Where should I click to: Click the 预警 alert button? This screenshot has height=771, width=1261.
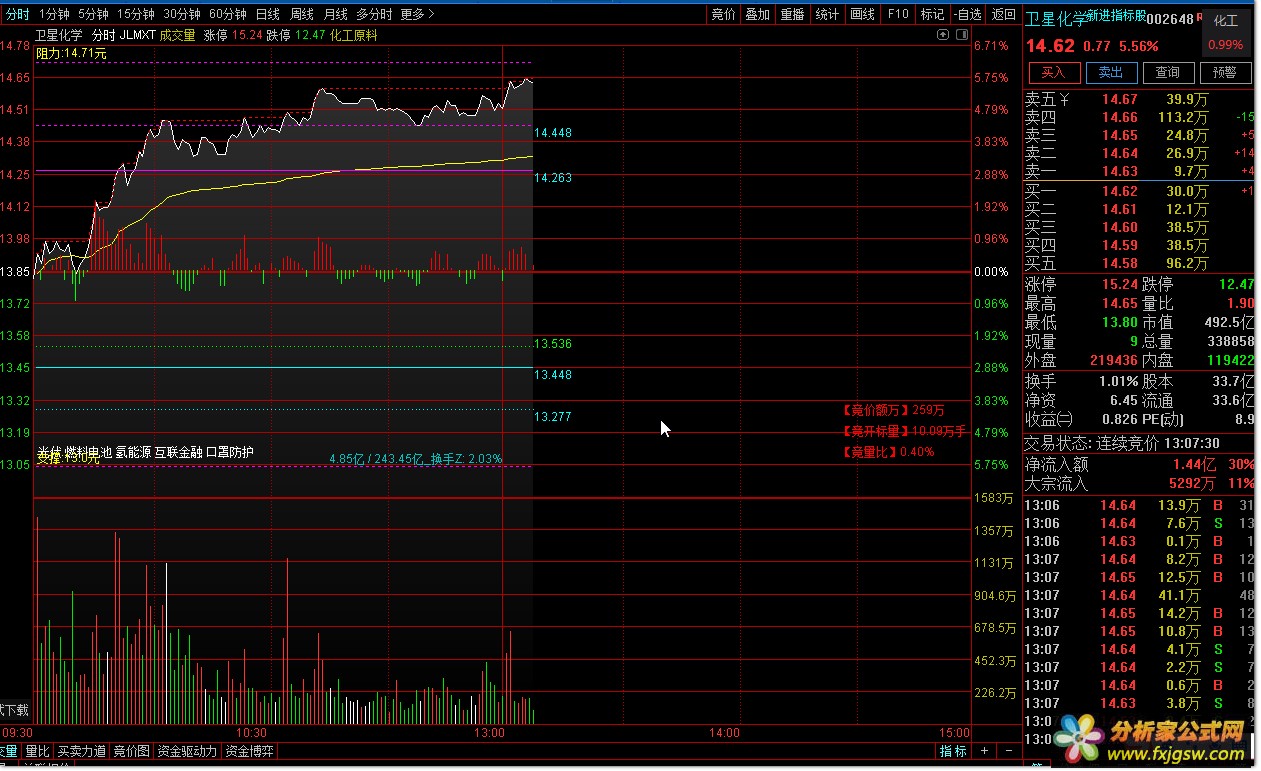tap(1225, 72)
